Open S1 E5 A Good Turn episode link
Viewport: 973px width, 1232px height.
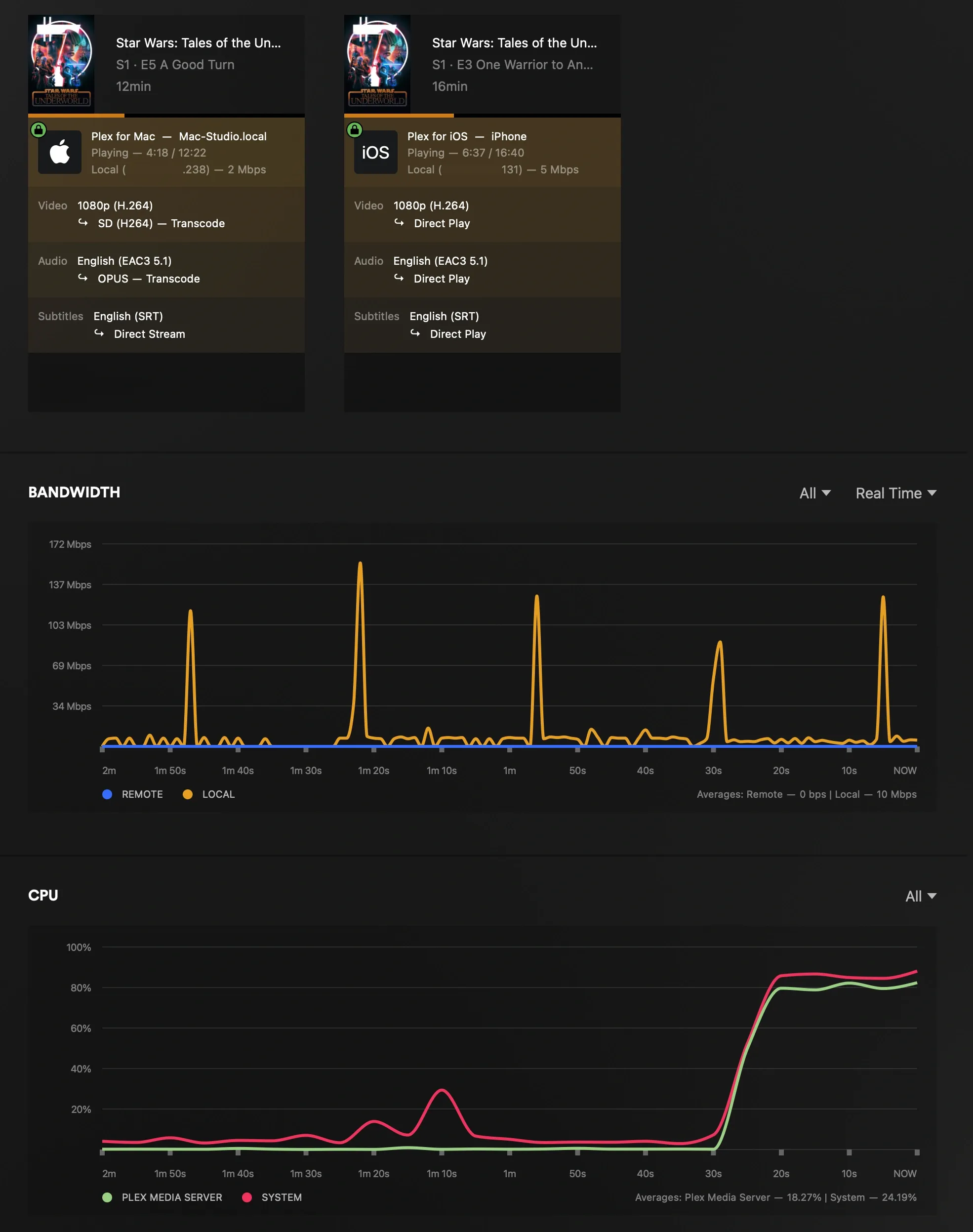175,64
